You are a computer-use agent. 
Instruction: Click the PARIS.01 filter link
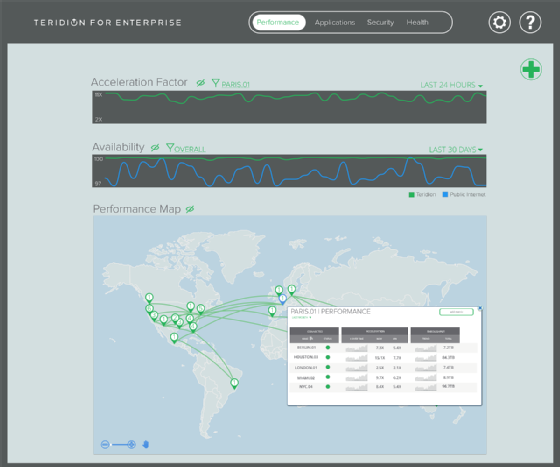(x=235, y=85)
